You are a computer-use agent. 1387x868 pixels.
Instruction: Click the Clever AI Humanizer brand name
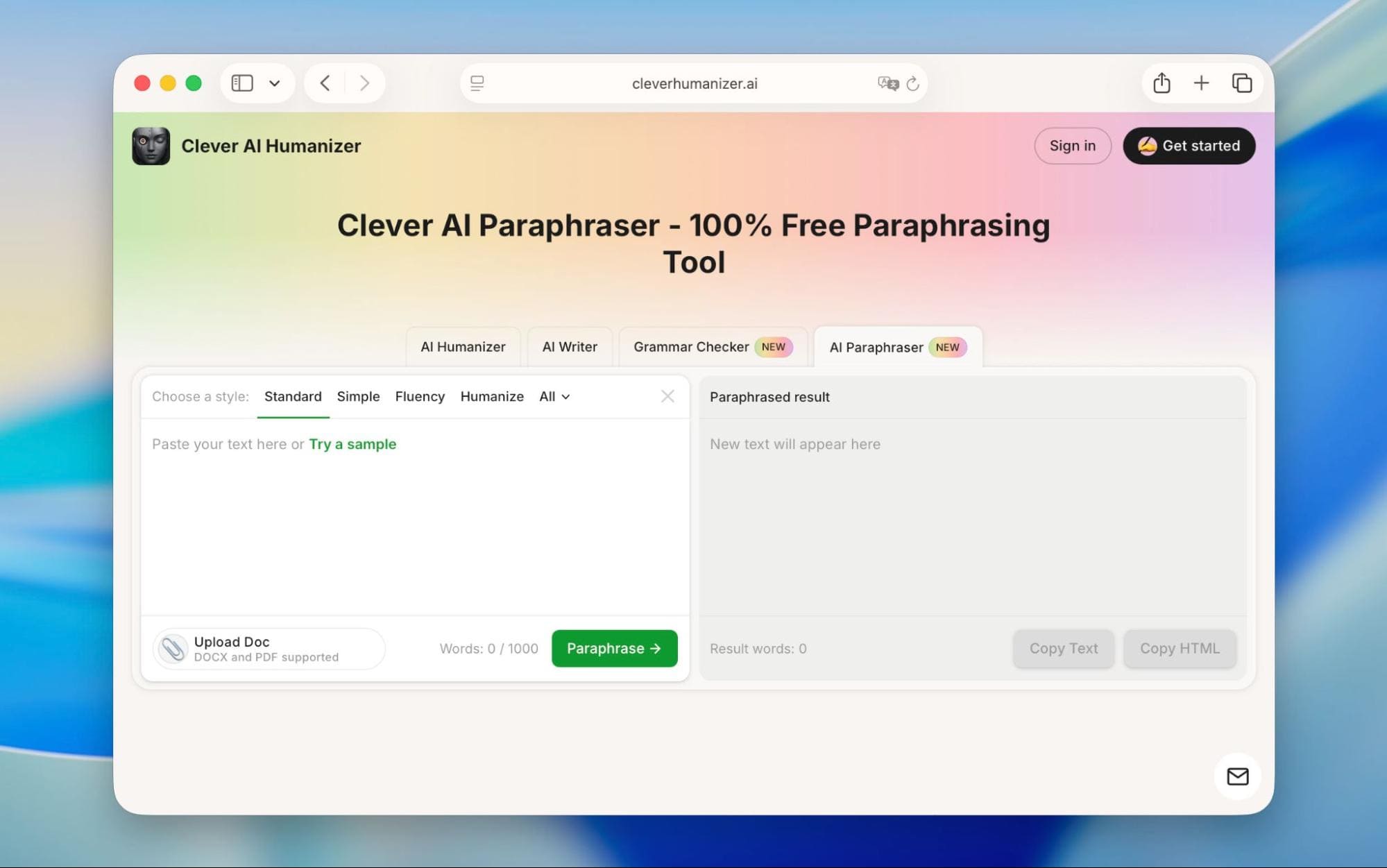point(271,146)
